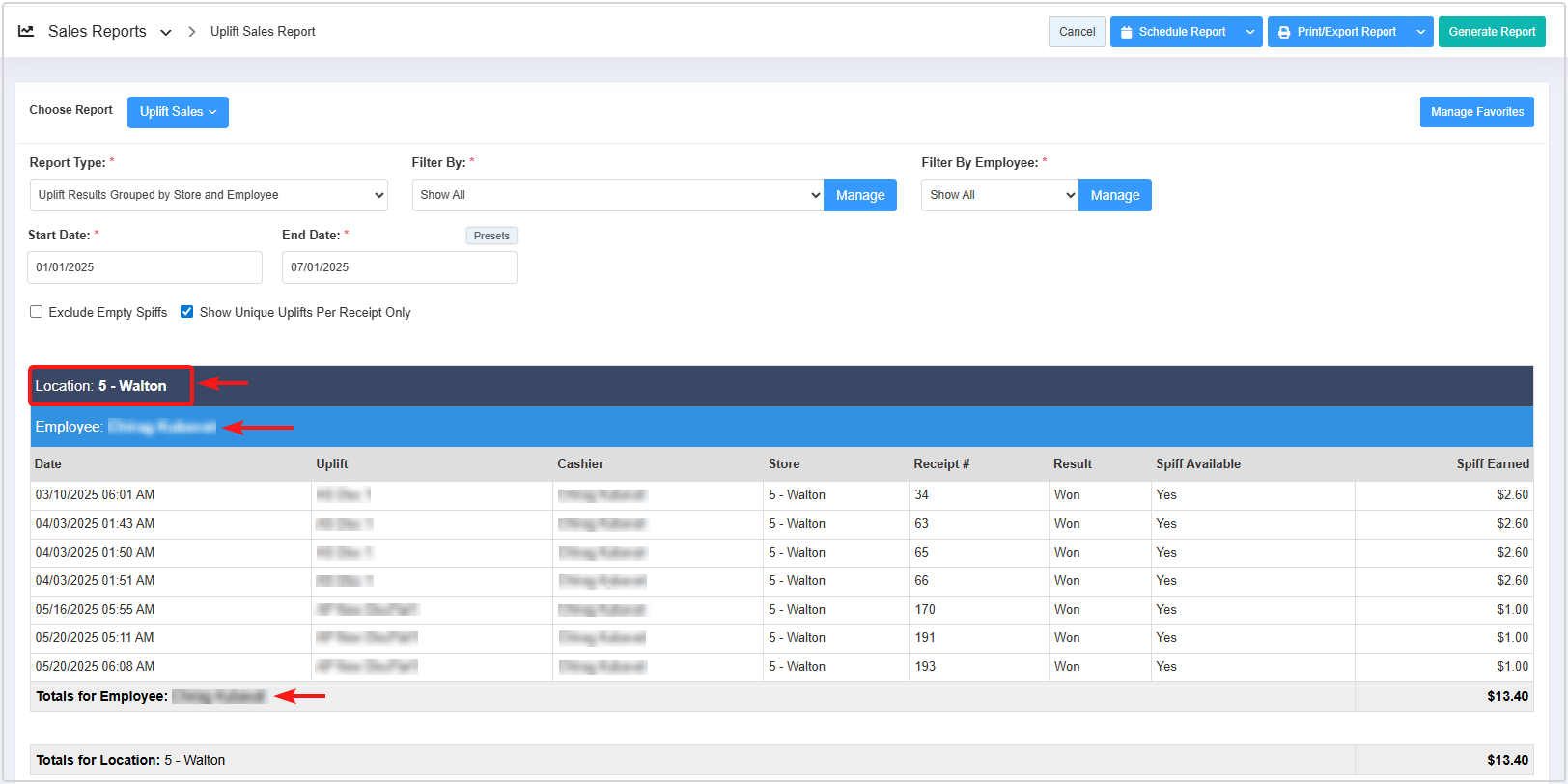Click the Print/Export Report printer icon
The width and height of the screenshot is (1568, 784).
pyautogui.click(x=1284, y=32)
